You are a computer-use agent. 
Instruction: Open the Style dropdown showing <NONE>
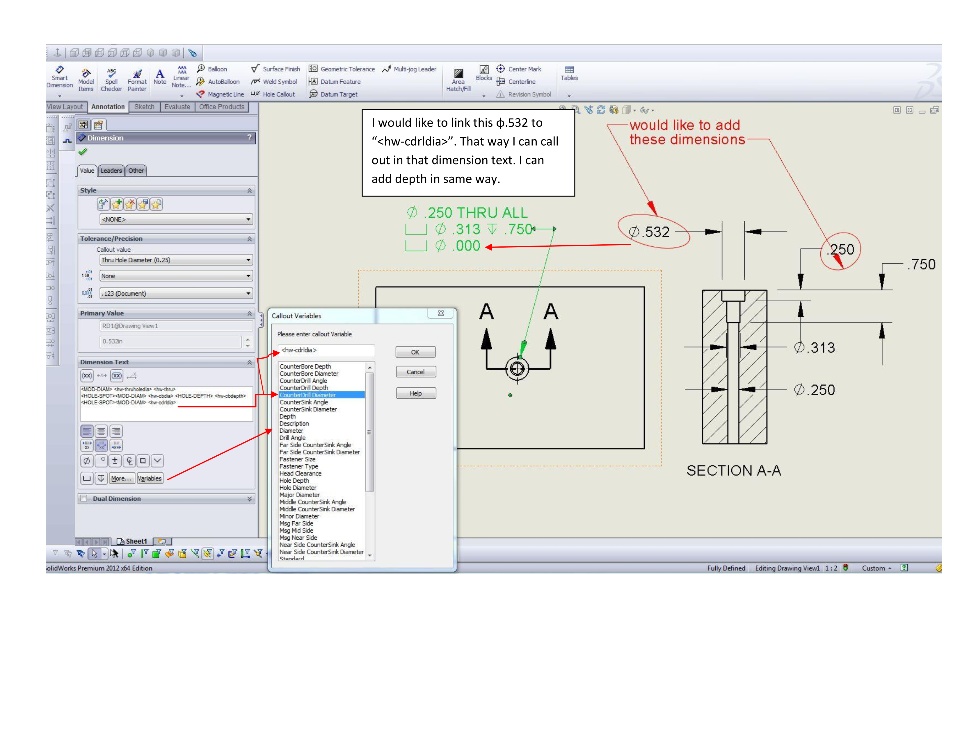point(176,219)
